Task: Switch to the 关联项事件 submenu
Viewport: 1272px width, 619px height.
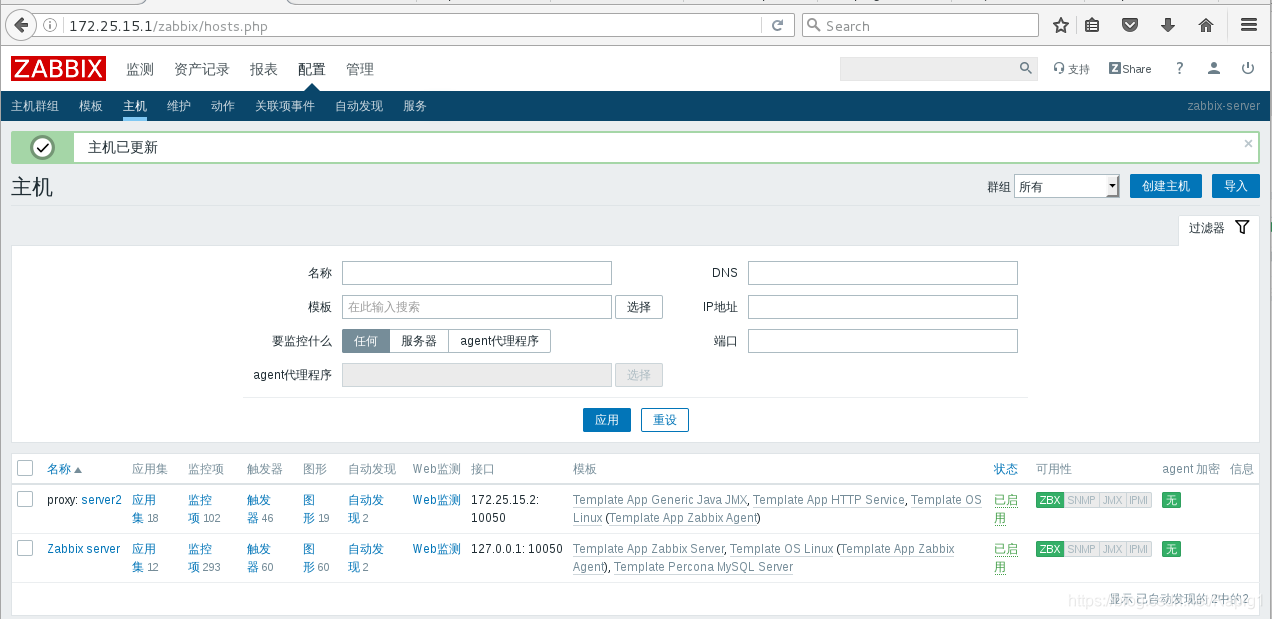Action: pos(285,106)
